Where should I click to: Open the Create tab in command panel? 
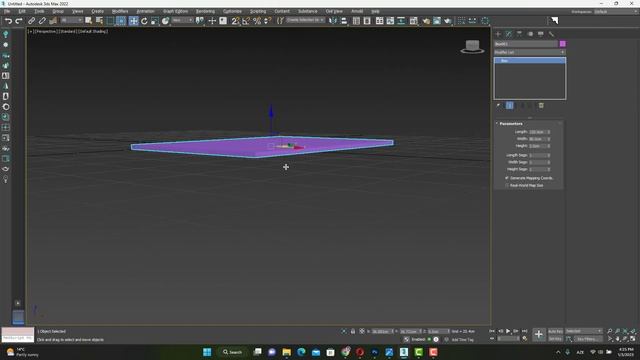click(498, 34)
